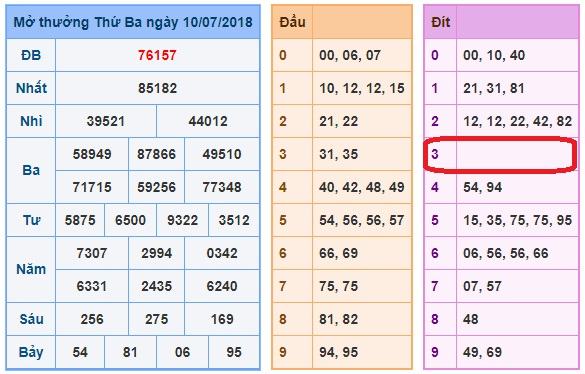Select the Đầu values "40, 42, 48, 49"
585x374 pixels.
point(362,187)
